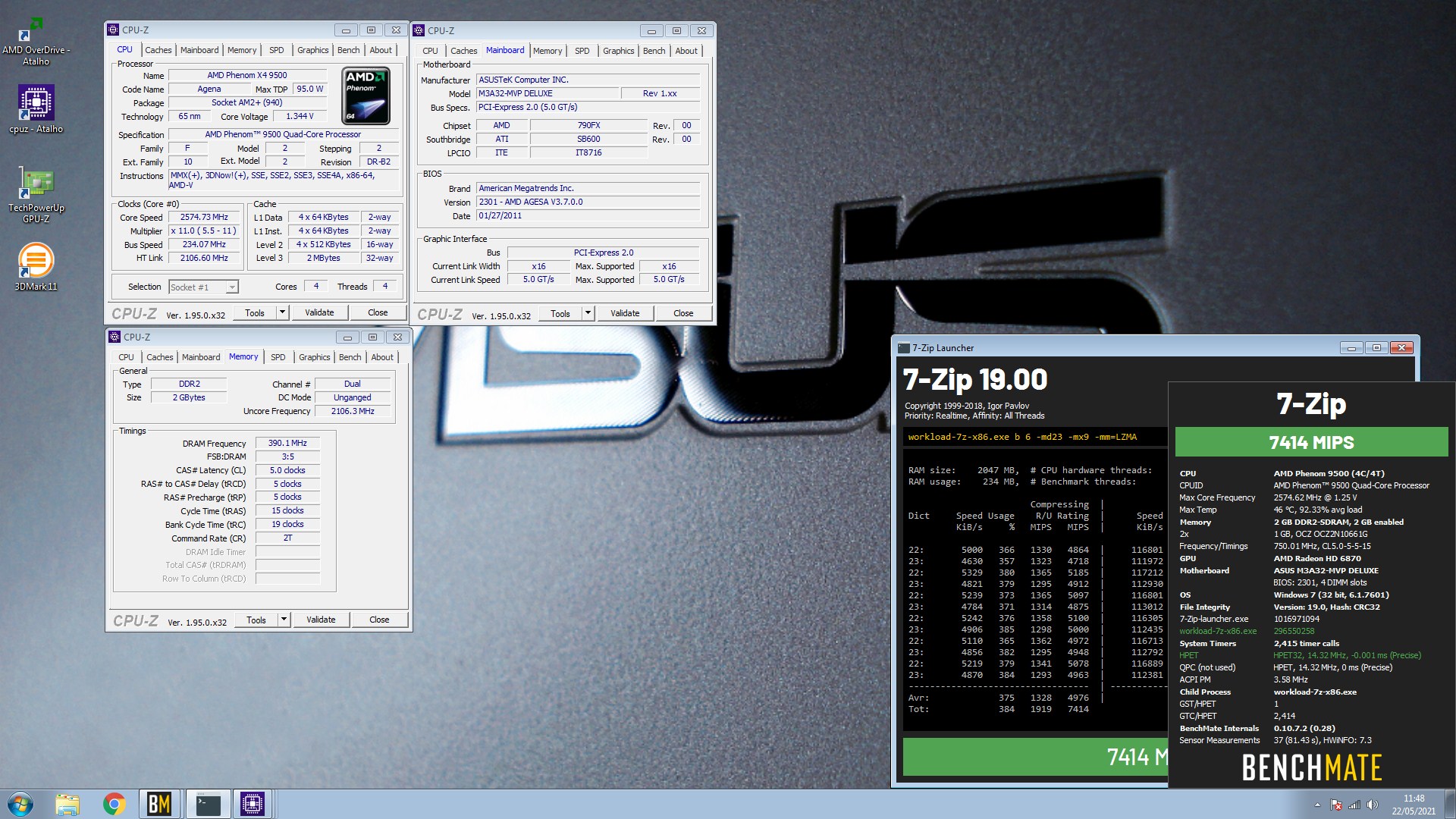1456x819 pixels.
Task: Click CPU-Z title icon in Memory window
Action: click(115, 337)
